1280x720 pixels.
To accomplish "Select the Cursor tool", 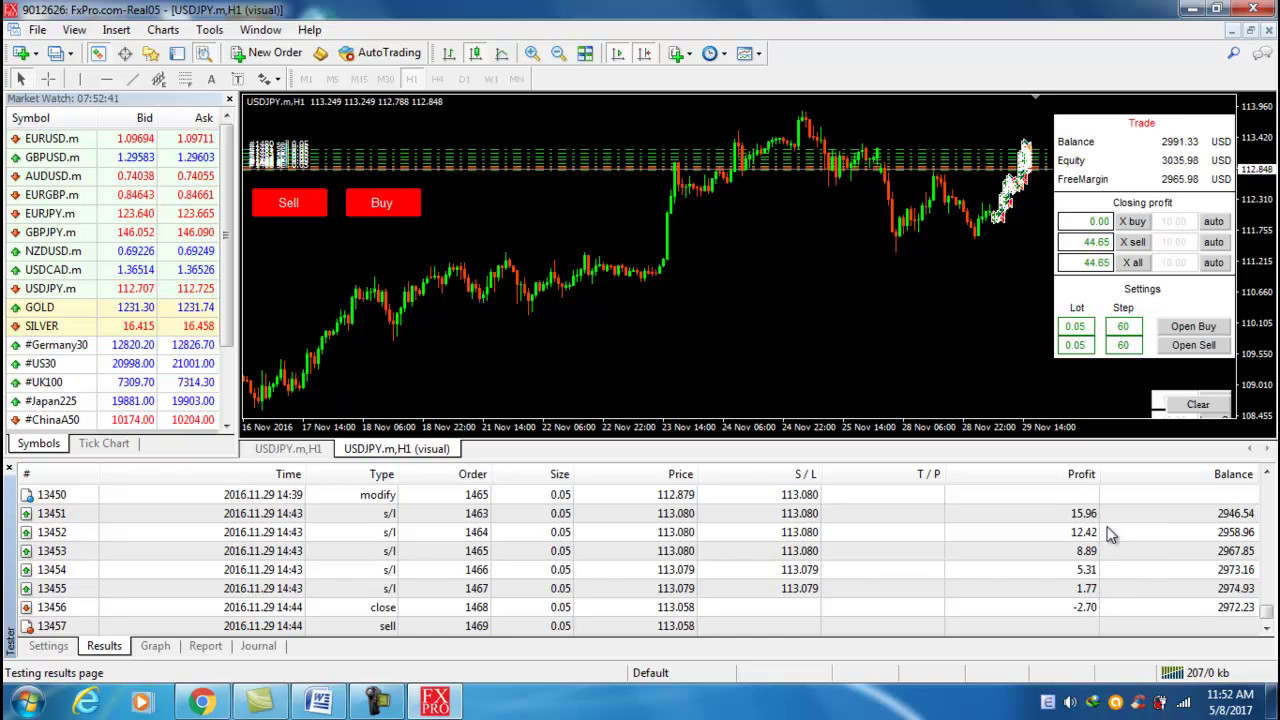I will tap(21, 79).
